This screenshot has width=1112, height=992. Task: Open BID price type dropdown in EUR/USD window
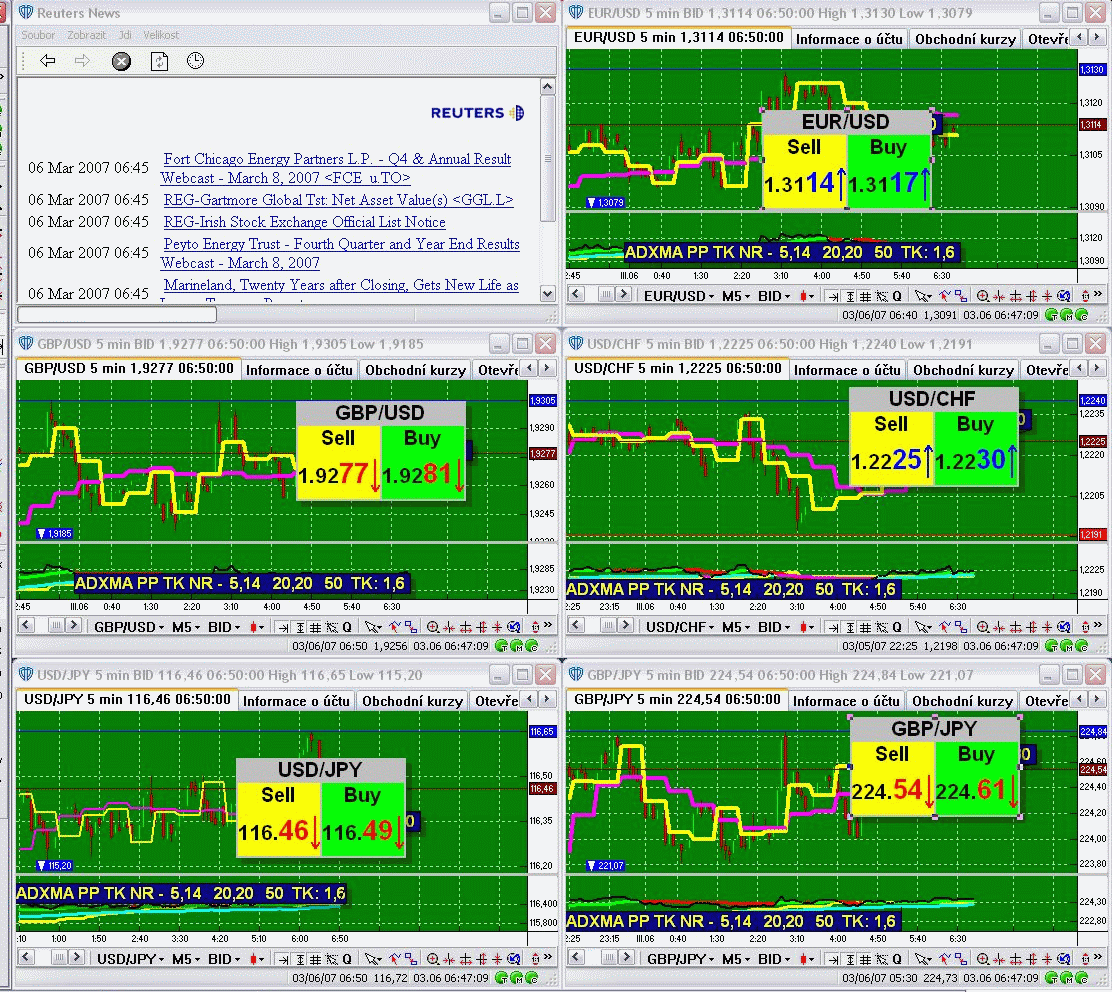pyautogui.click(x=774, y=296)
